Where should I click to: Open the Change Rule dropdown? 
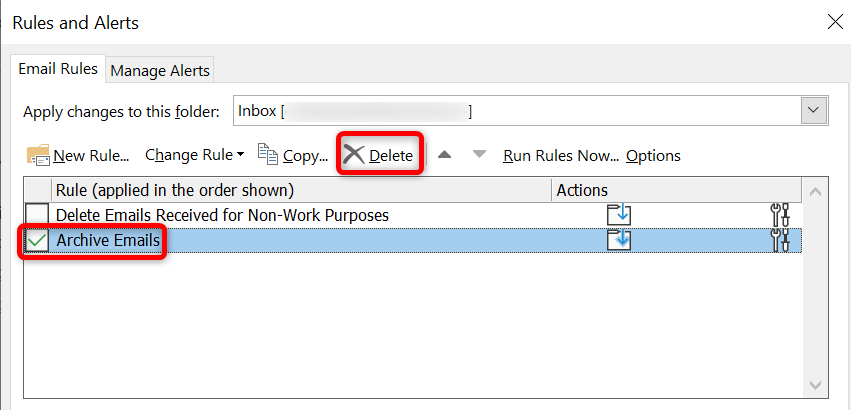coord(195,155)
